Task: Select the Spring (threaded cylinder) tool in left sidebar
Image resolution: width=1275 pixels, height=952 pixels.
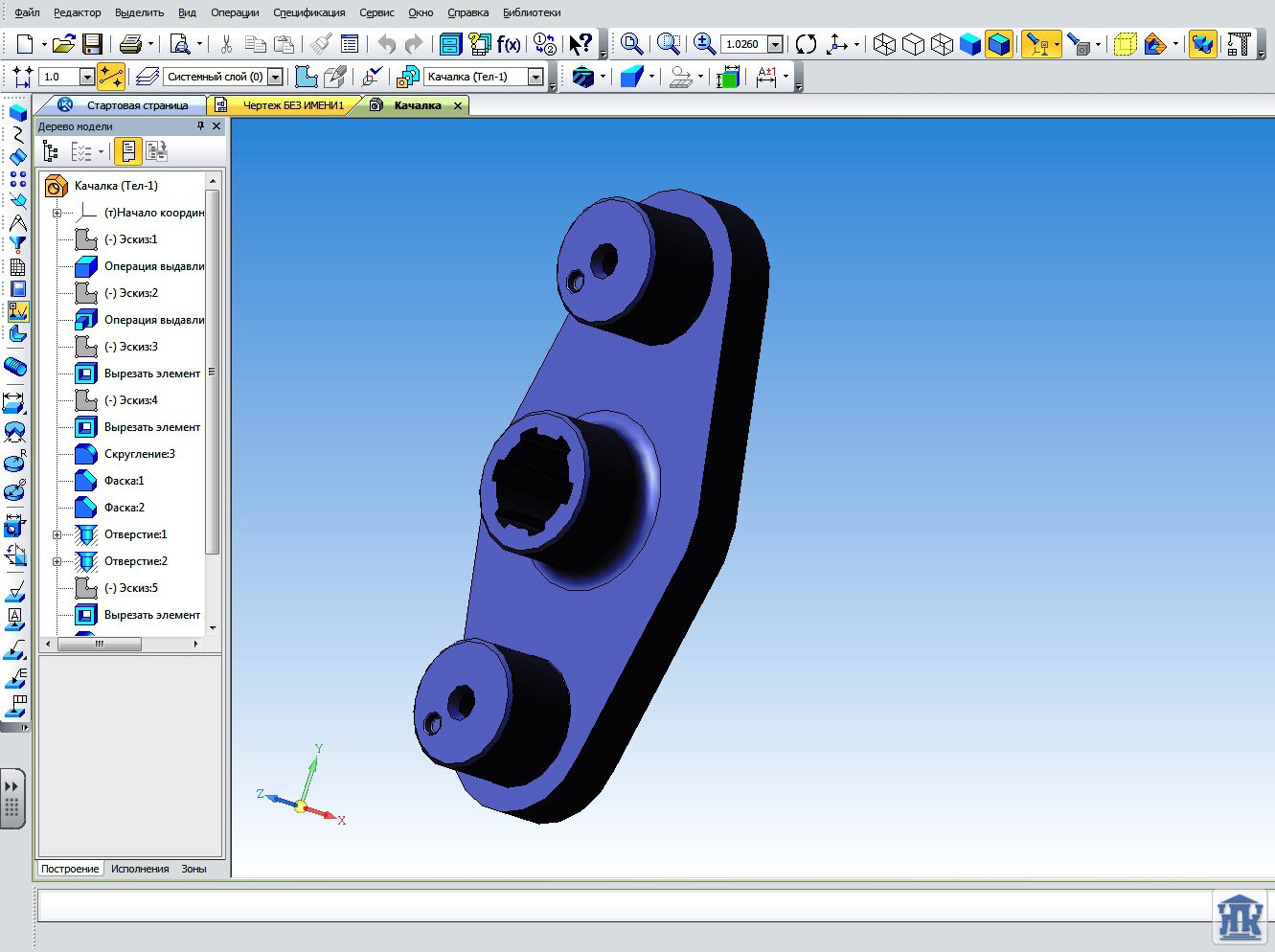Action: click(x=15, y=367)
